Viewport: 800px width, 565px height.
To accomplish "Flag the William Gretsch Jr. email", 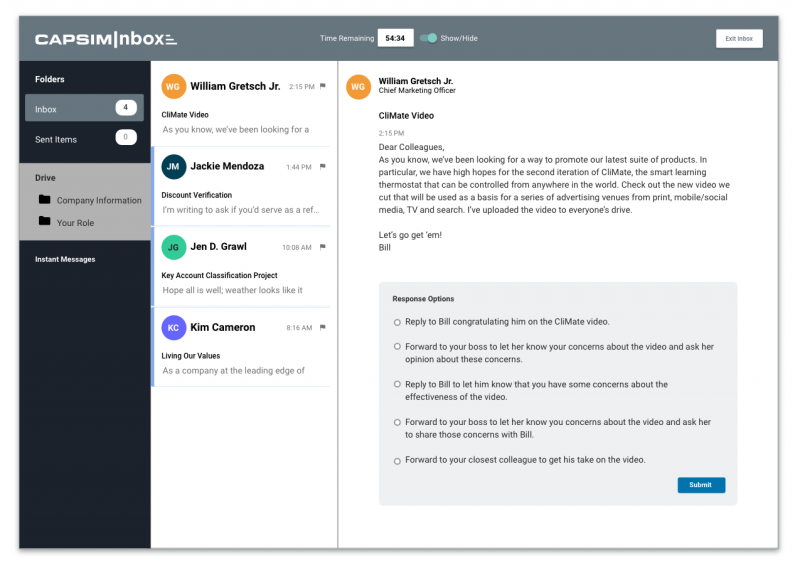I will click(322, 86).
